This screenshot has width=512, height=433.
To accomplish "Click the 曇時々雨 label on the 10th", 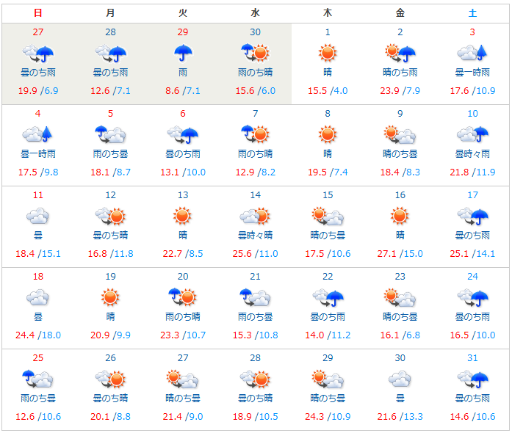I will [472, 154].
